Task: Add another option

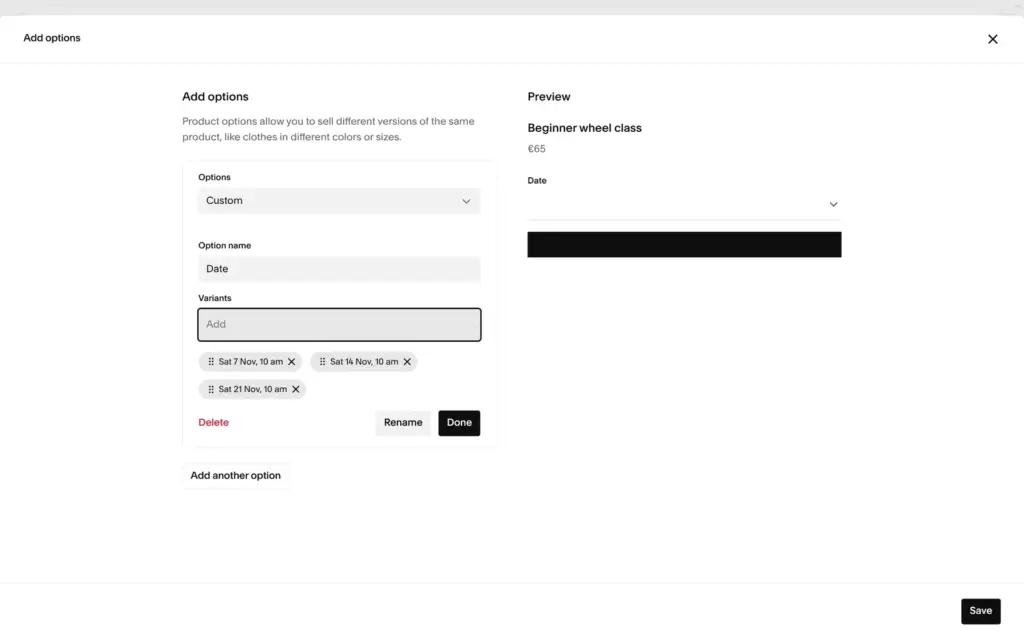Action: click(236, 475)
